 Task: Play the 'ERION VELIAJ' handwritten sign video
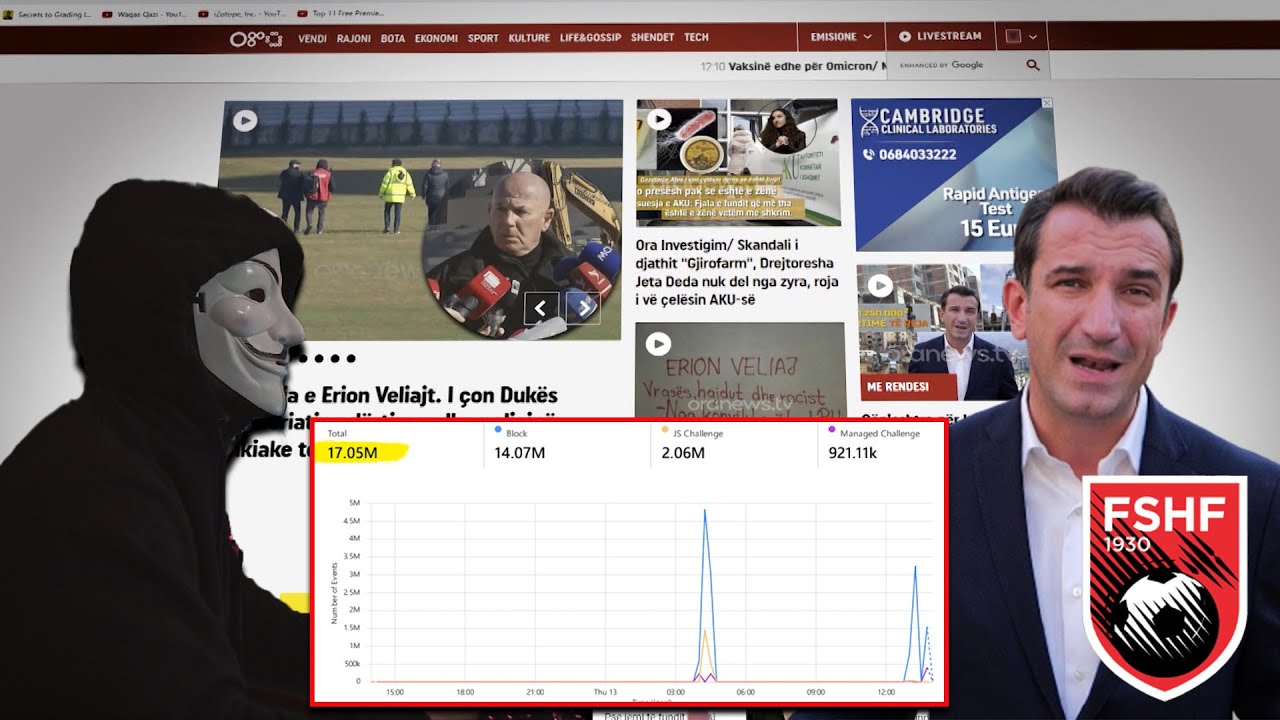coord(658,345)
